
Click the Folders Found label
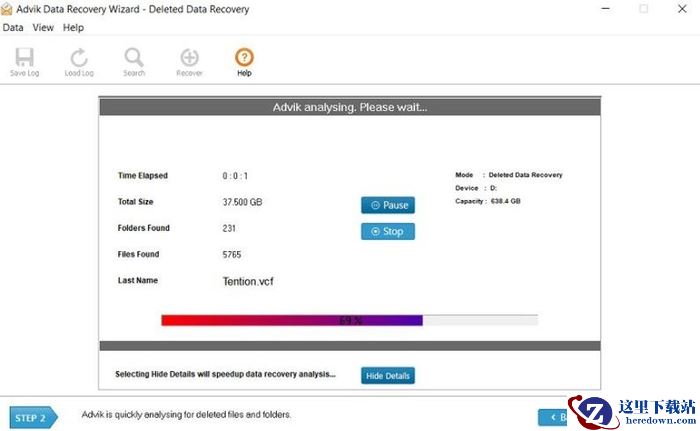pyautogui.click(x=143, y=228)
